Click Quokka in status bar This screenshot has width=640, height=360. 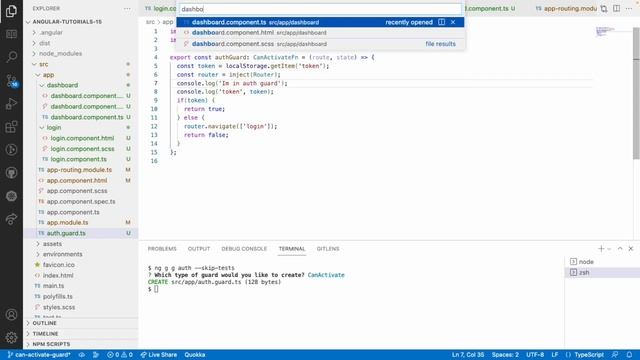pos(195,355)
